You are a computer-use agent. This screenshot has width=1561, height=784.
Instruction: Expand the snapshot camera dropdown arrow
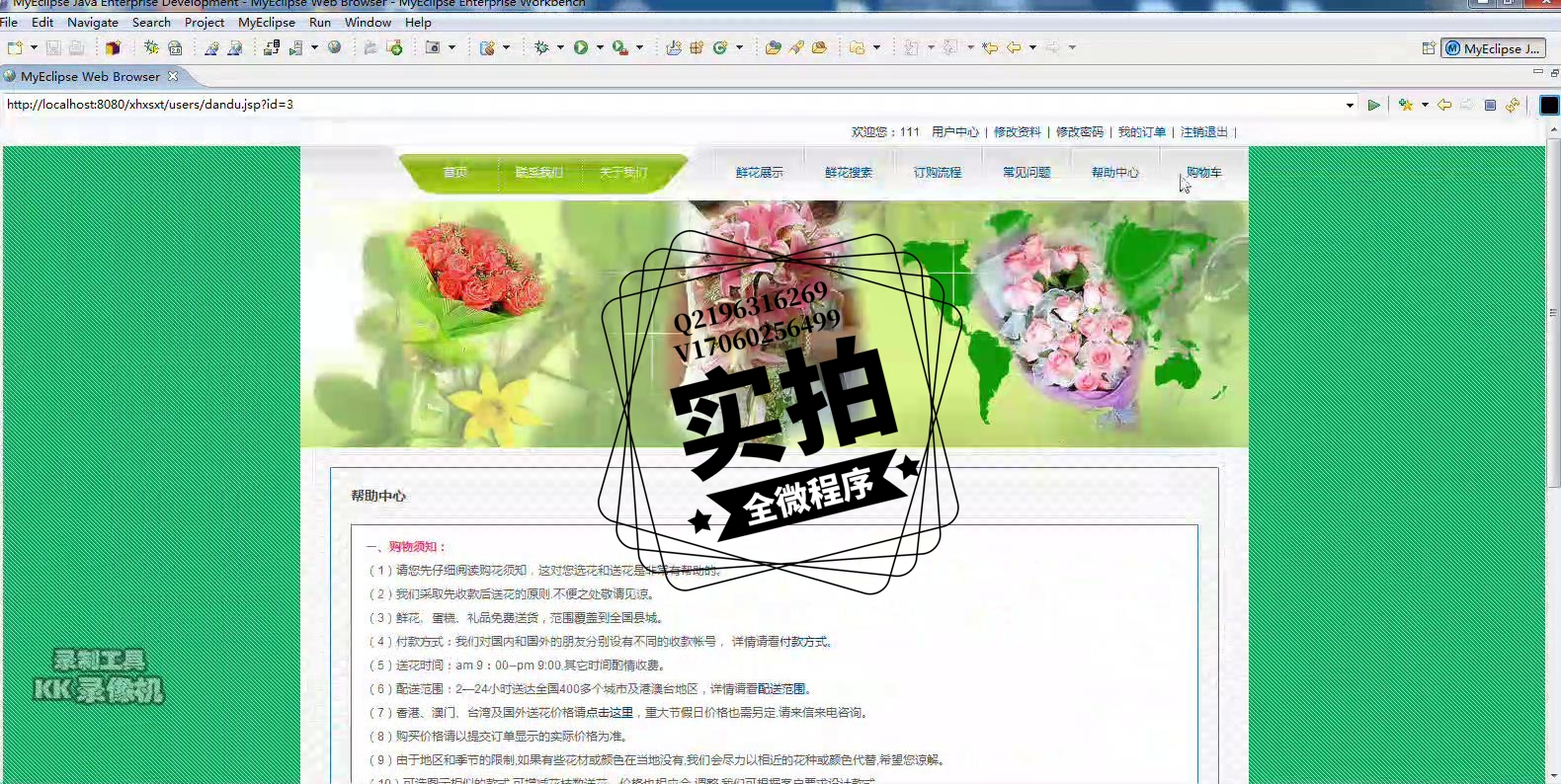pyautogui.click(x=452, y=47)
